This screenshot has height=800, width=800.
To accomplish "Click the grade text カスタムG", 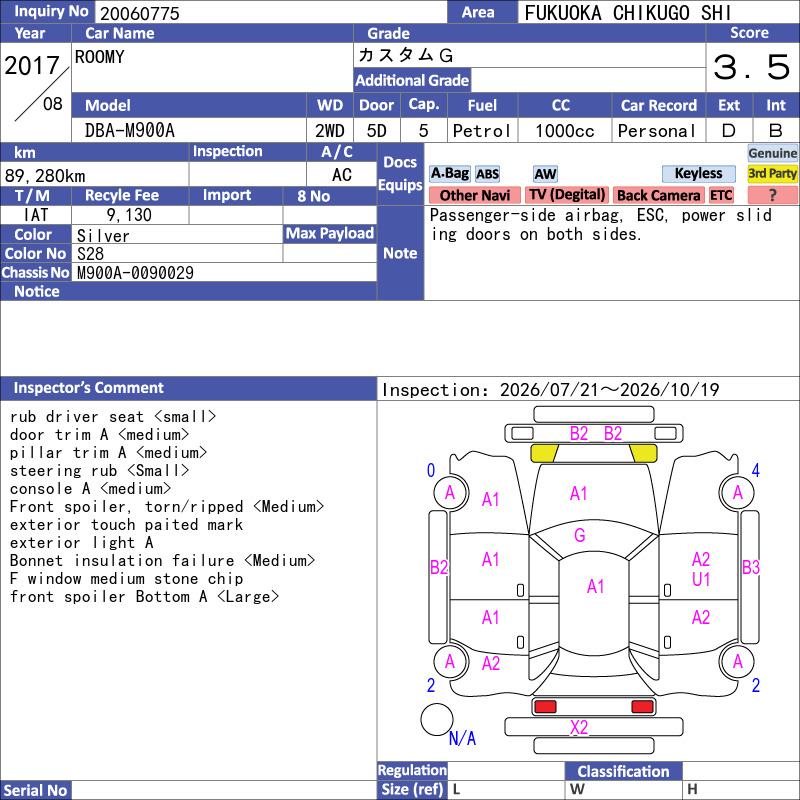I will [x=406, y=55].
